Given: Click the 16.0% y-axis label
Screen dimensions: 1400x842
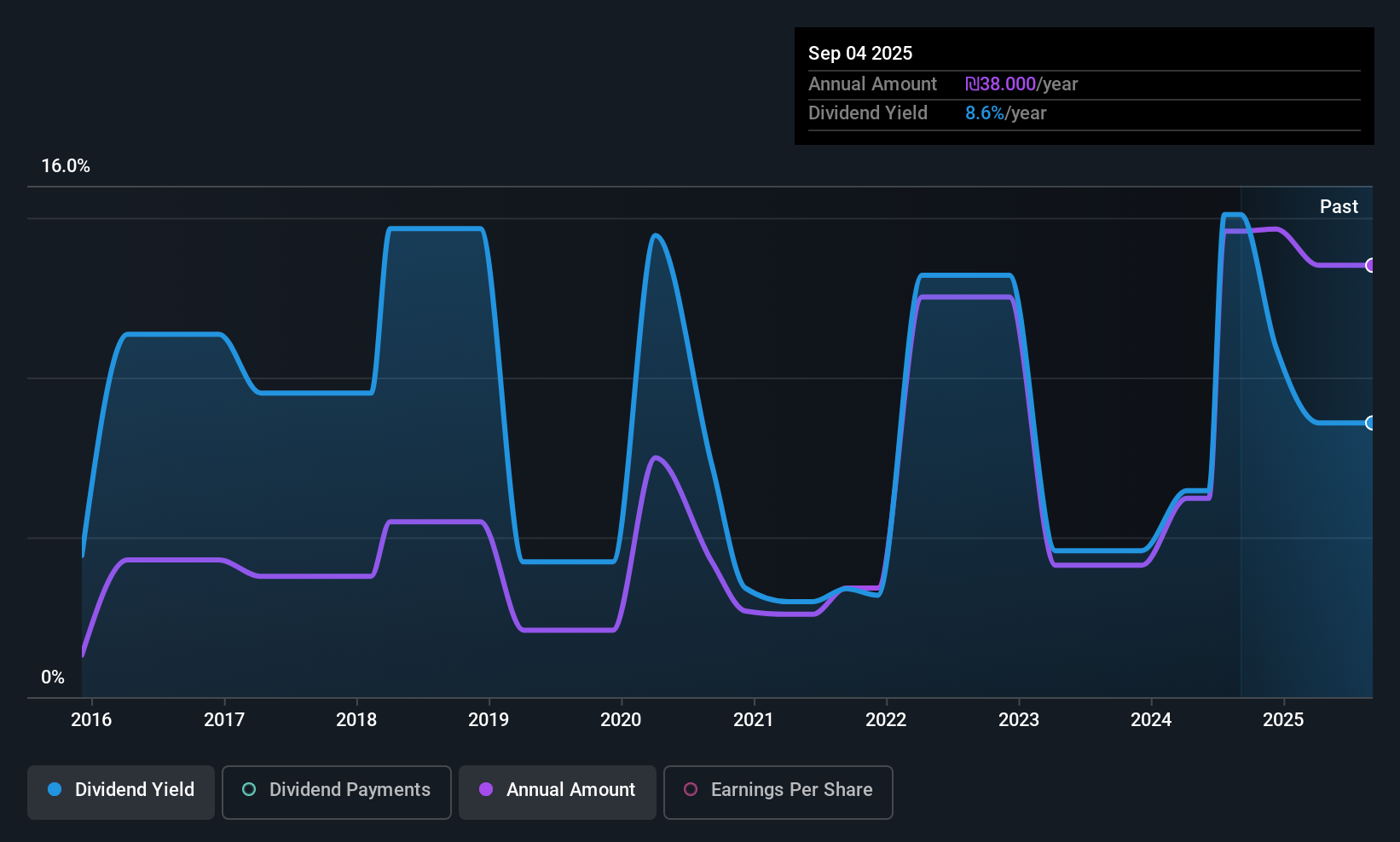Looking at the screenshot, I should [x=66, y=166].
